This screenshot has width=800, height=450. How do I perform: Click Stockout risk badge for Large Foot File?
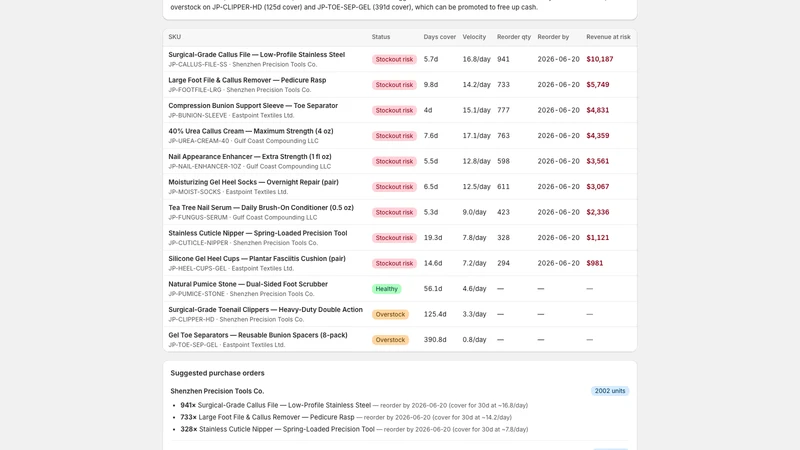[x=394, y=85]
